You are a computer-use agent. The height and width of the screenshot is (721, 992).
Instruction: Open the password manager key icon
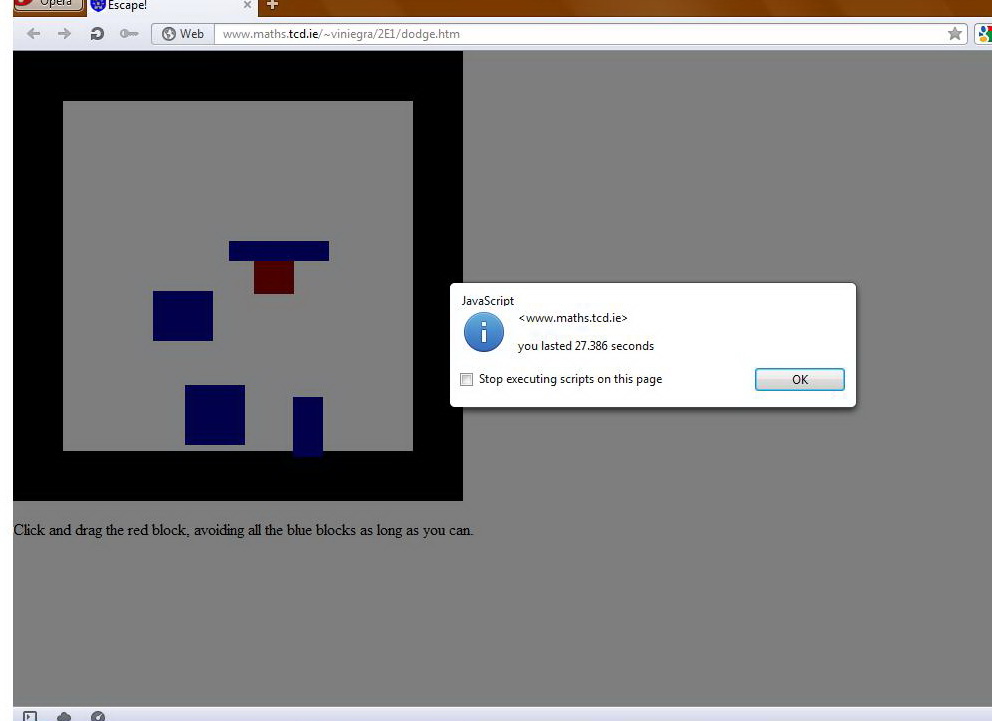pyautogui.click(x=129, y=34)
